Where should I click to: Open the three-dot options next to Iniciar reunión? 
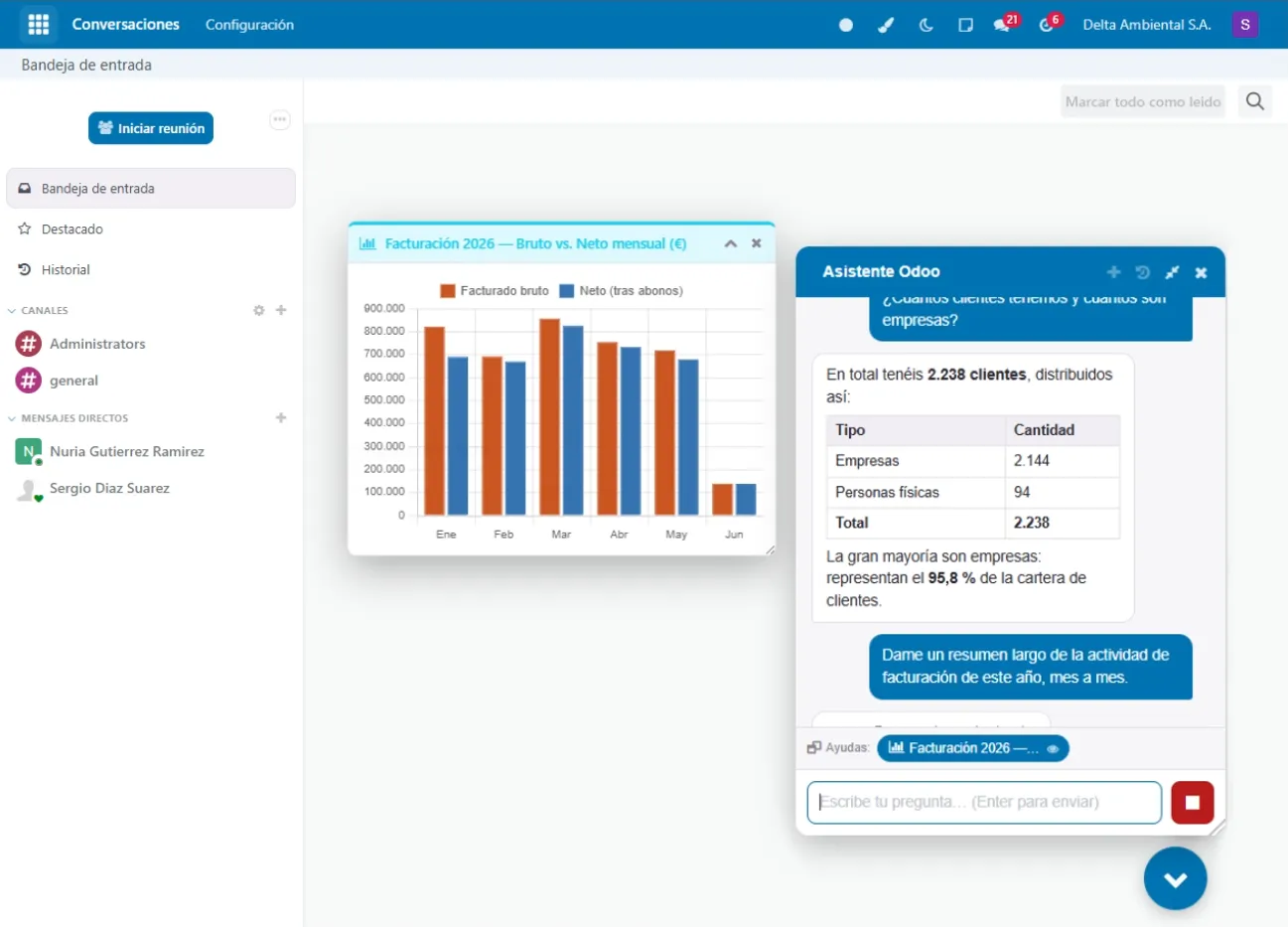click(280, 119)
